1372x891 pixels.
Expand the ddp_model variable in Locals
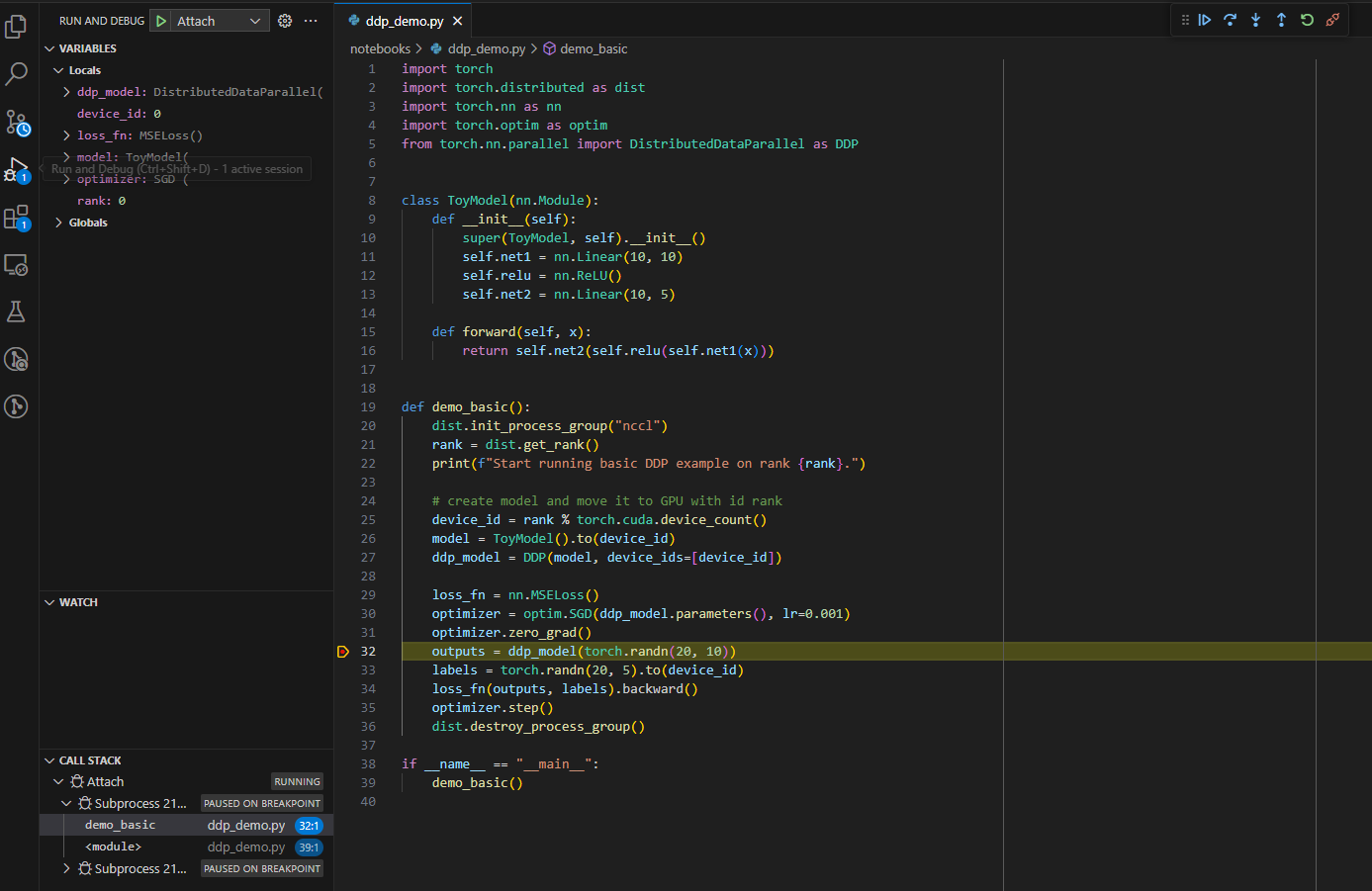[66, 91]
